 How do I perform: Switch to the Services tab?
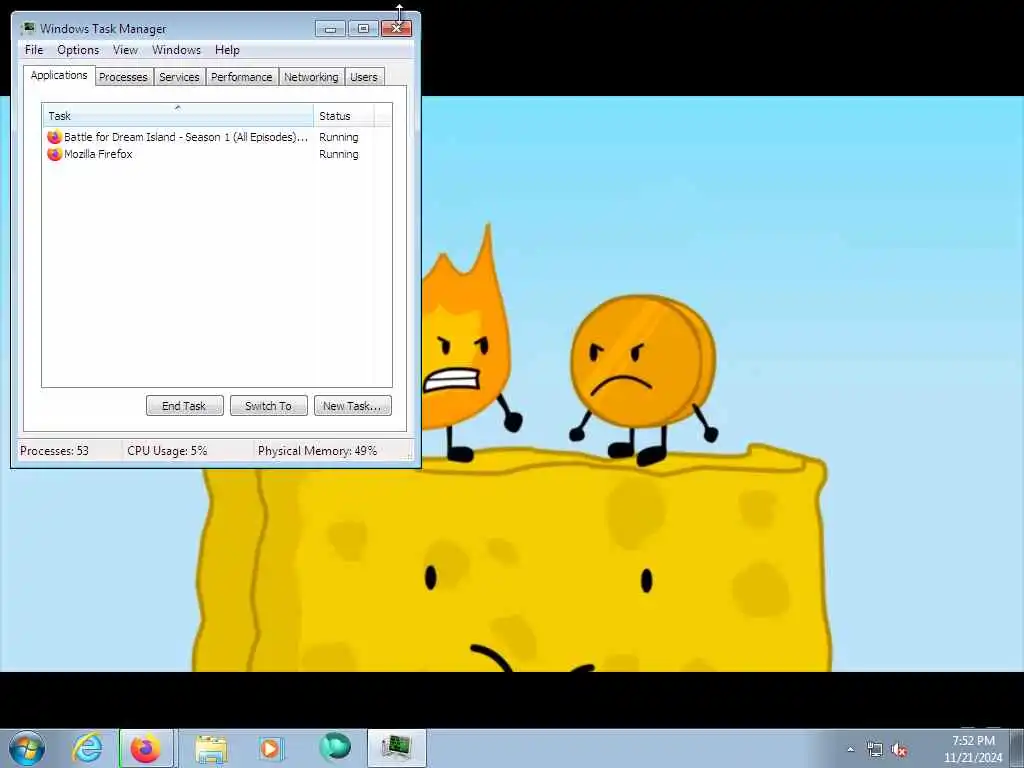179,77
